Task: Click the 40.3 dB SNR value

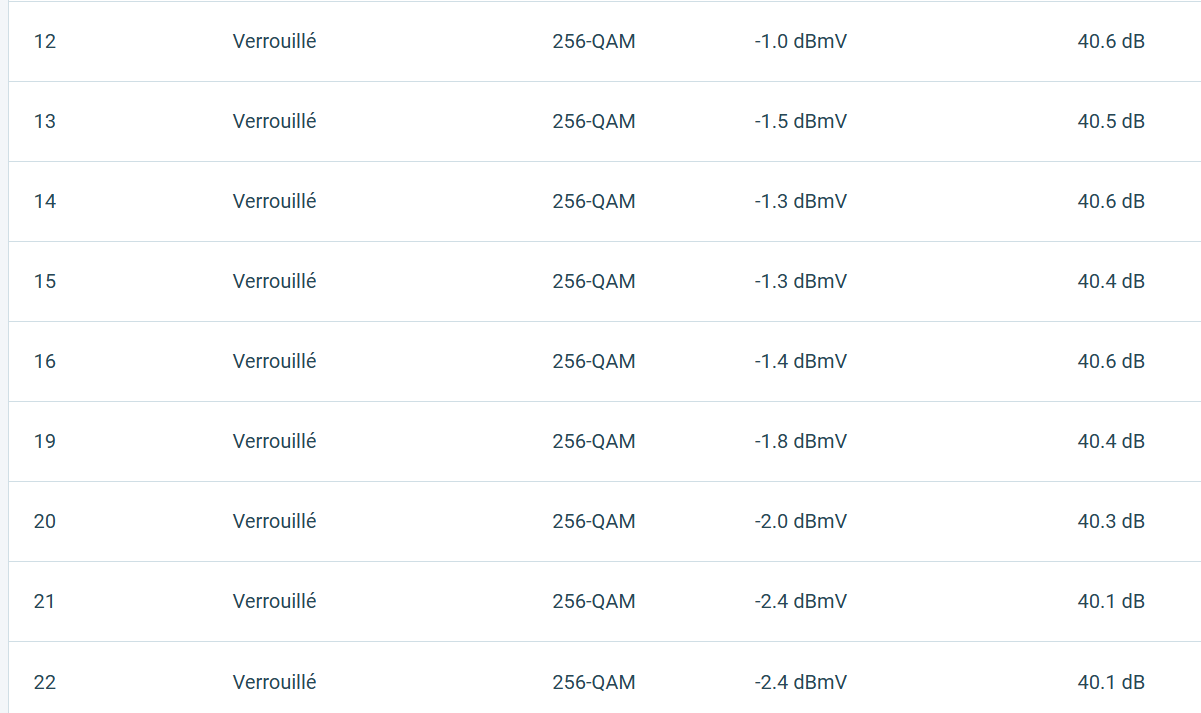Action: (1111, 522)
